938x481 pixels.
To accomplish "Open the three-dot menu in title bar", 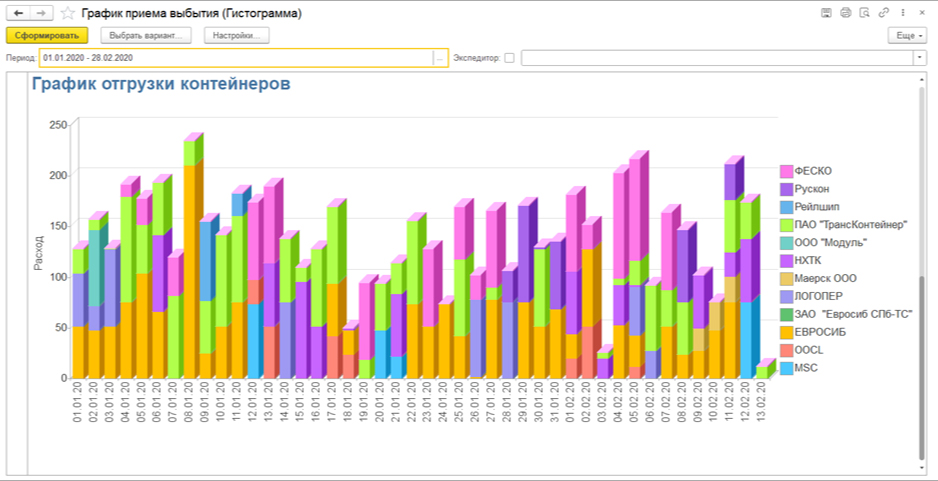I will (x=903, y=13).
